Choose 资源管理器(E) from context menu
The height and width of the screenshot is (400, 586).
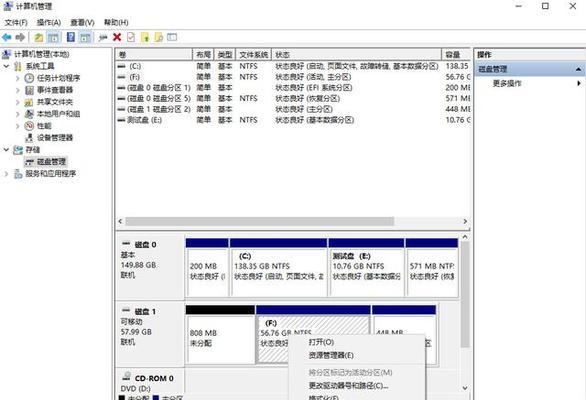pyautogui.click(x=331, y=356)
